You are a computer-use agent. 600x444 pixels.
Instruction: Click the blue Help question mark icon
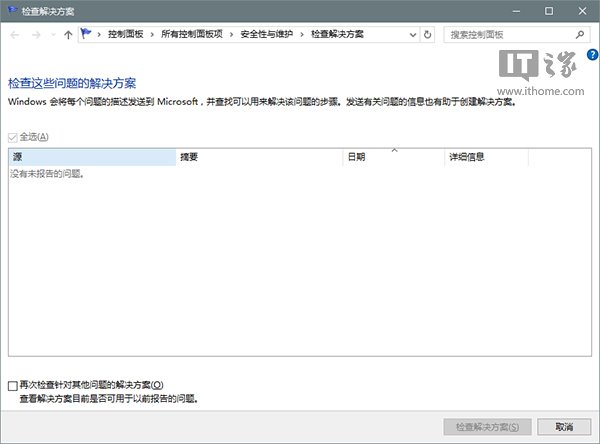(x=593, y=69)
